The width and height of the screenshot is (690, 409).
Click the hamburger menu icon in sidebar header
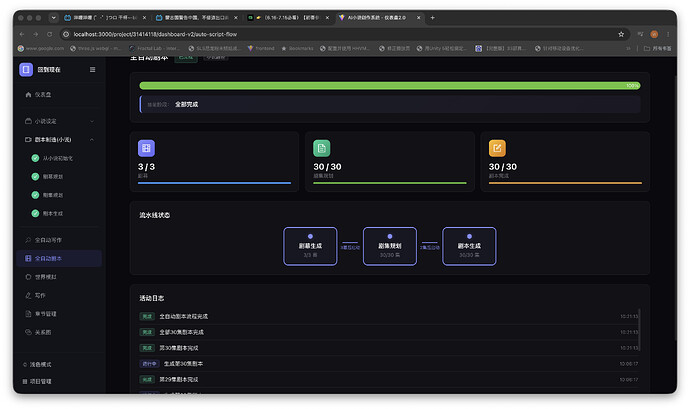(92, 70)
